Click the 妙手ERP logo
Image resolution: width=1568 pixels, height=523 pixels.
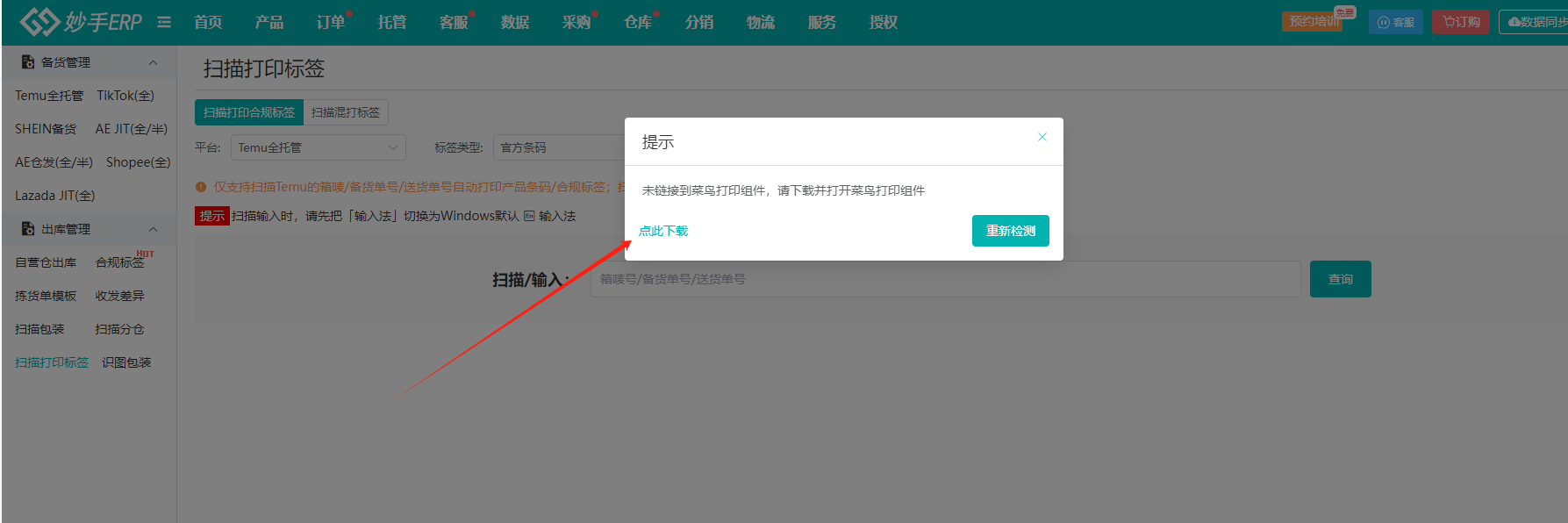coord(81,22)
